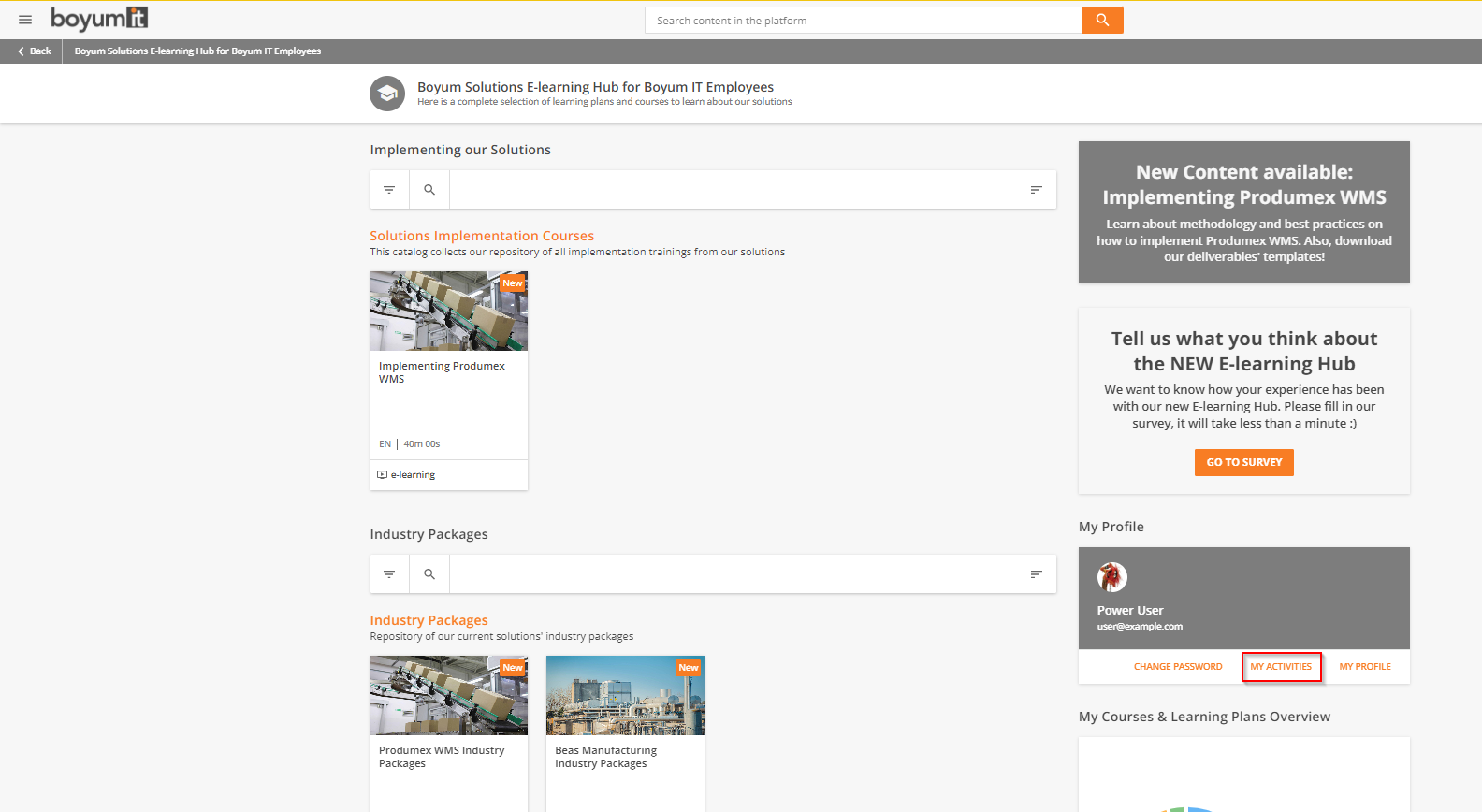Open the Implementing Produmex WMS course thumbnail
The width and height of the screenshot is (1482, 812).
tap(449, 311)
